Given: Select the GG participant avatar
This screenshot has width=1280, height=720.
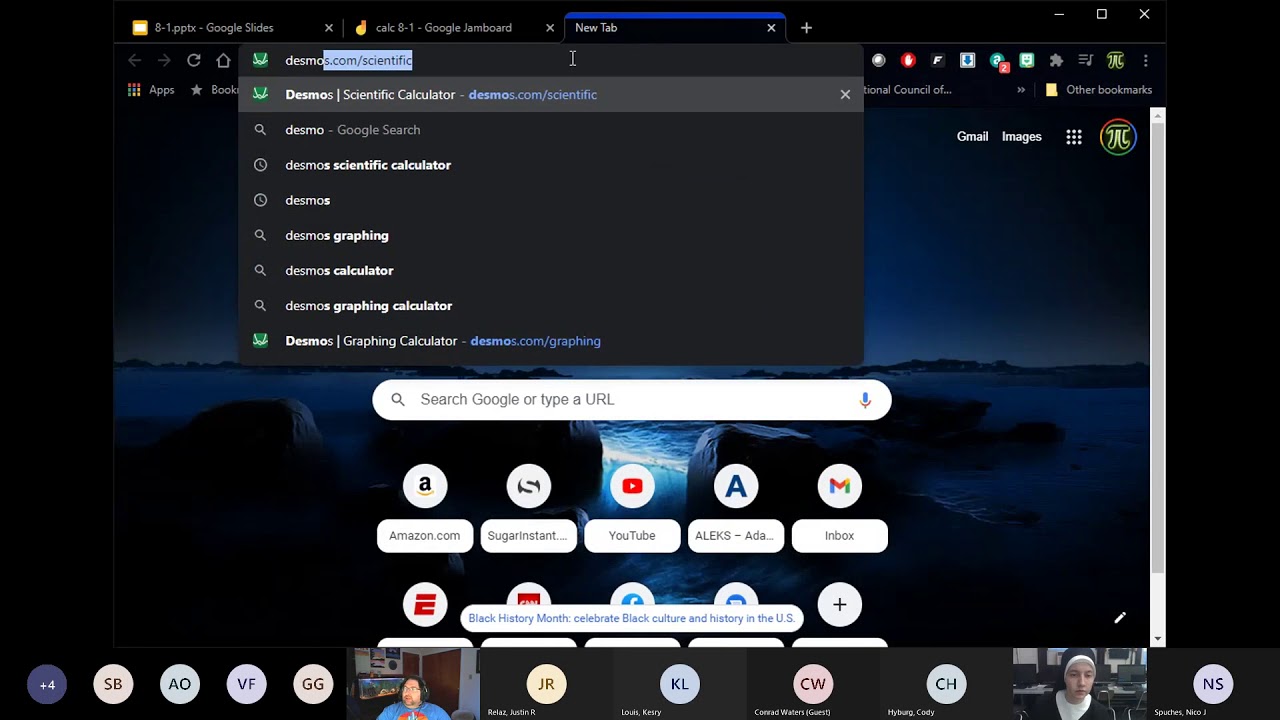Looking at the screenshot, I should point(313,685).
